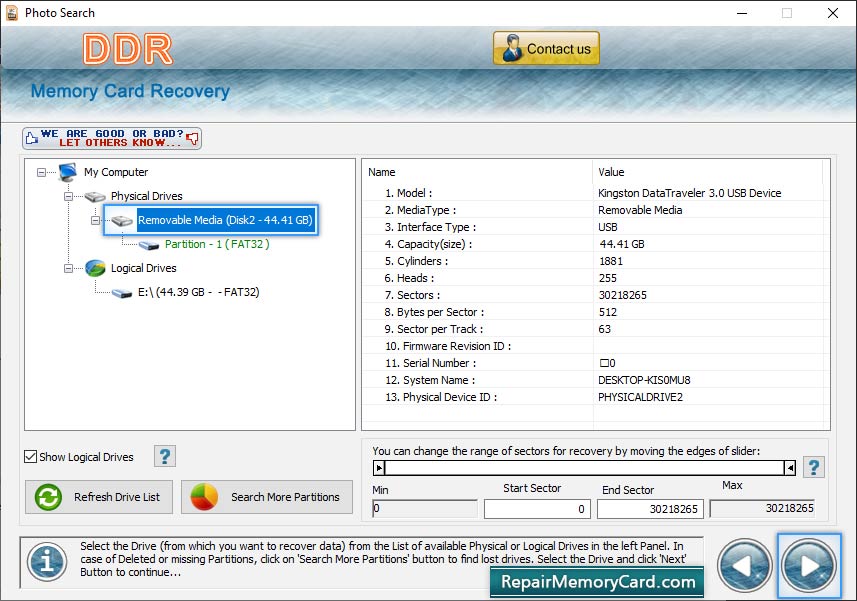Click the sector range slider track

(x=584, y=468)
